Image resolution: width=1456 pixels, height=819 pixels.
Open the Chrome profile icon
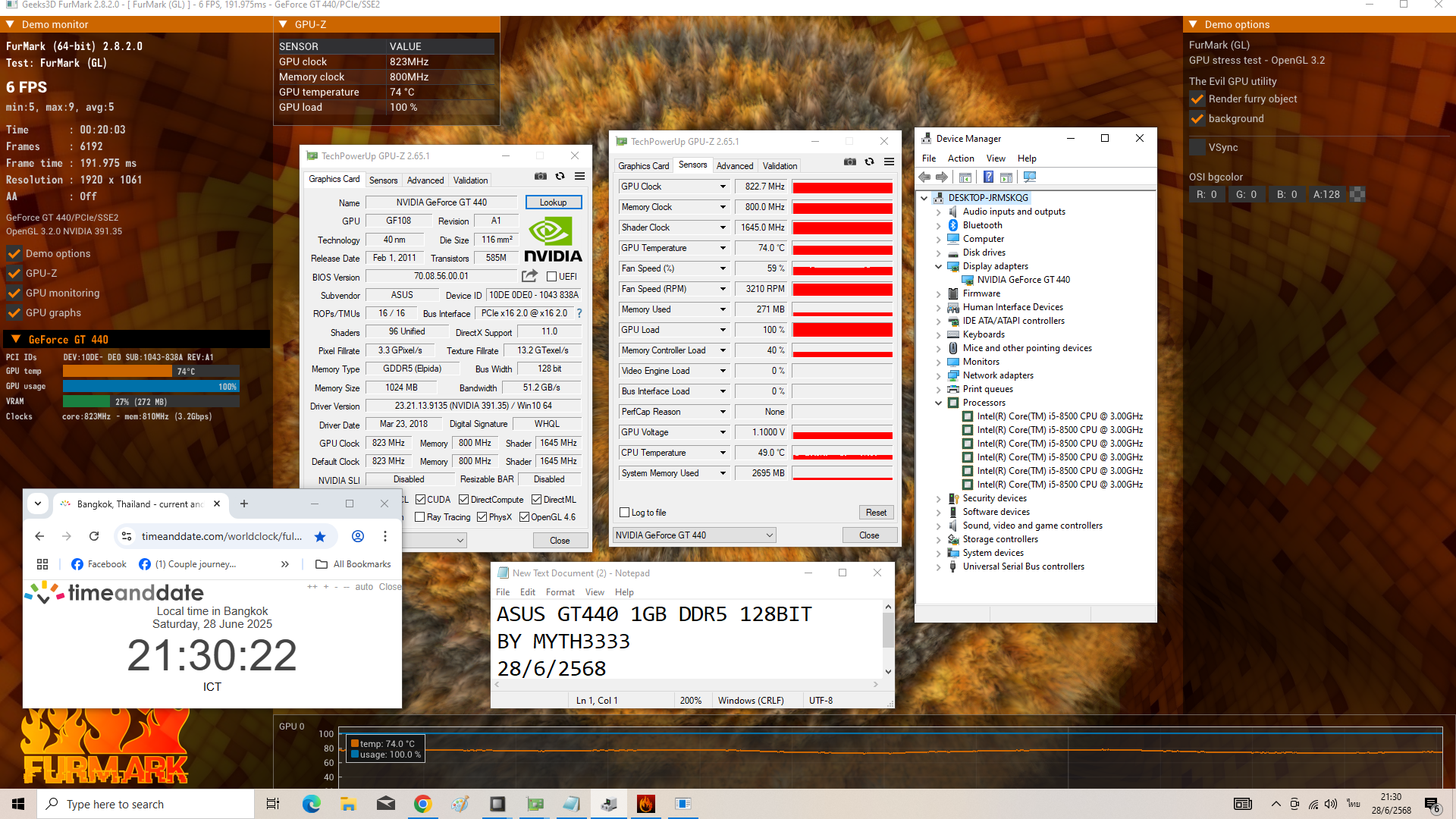click(358, 537)
